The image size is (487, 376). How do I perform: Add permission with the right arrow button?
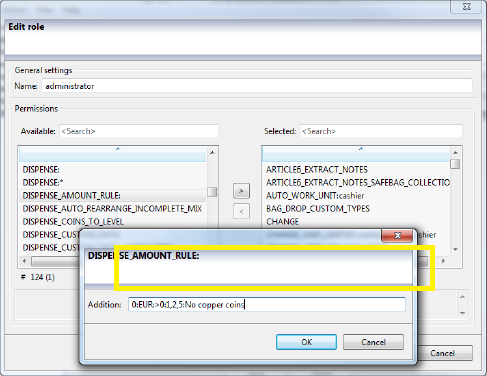coord(241,191)
